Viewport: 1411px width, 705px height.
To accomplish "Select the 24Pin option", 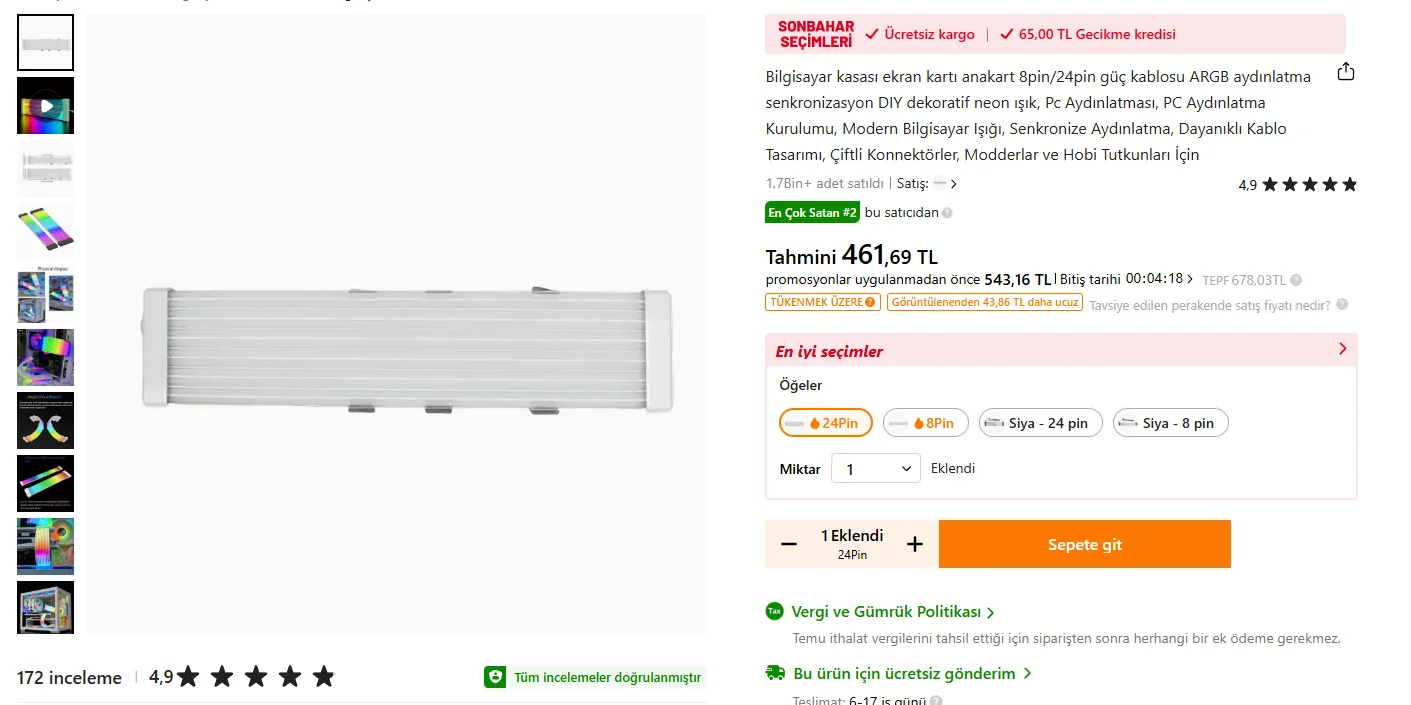I will click(x=826, y=423).
